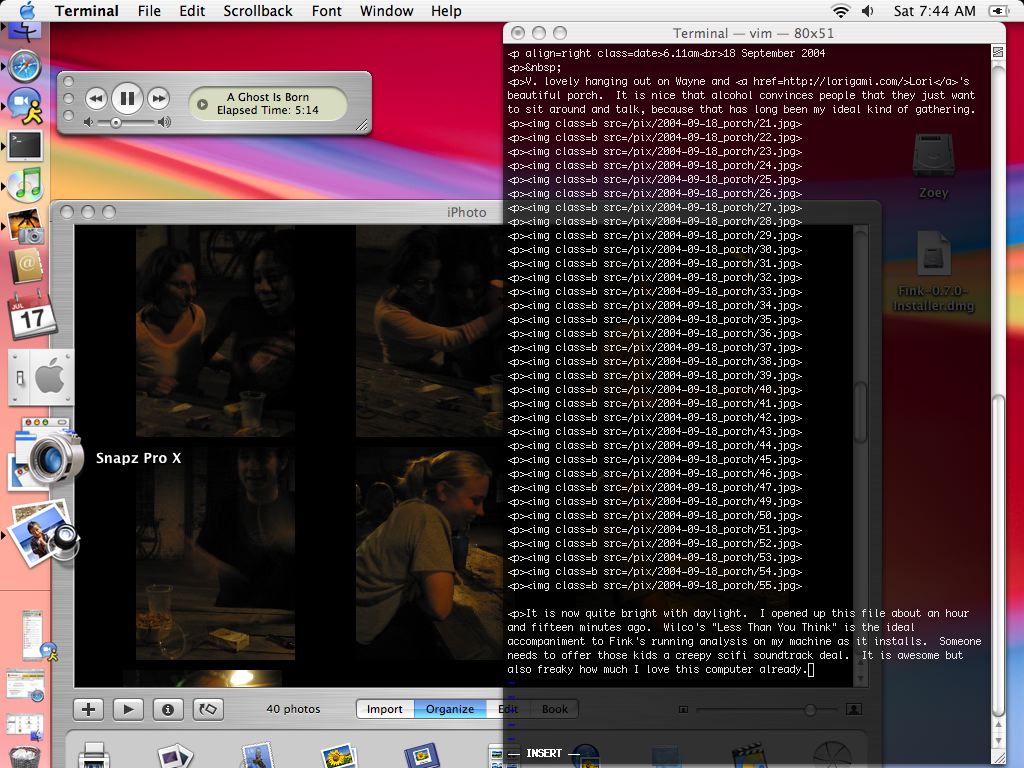Adjust the iTunes volume slider
The height and width of the screenshot is (768, 1024).
pos(117,122)
